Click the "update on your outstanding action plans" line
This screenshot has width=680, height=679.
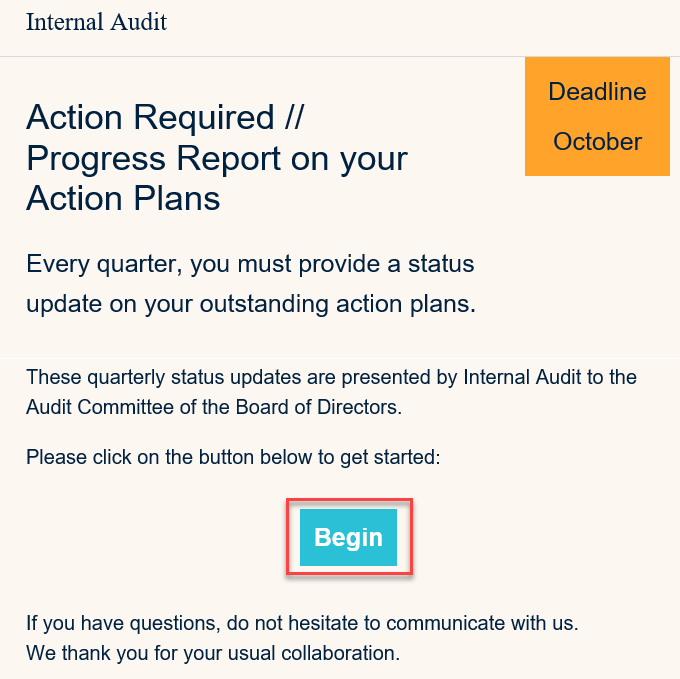pyautogui.click(x=250, y=304)
